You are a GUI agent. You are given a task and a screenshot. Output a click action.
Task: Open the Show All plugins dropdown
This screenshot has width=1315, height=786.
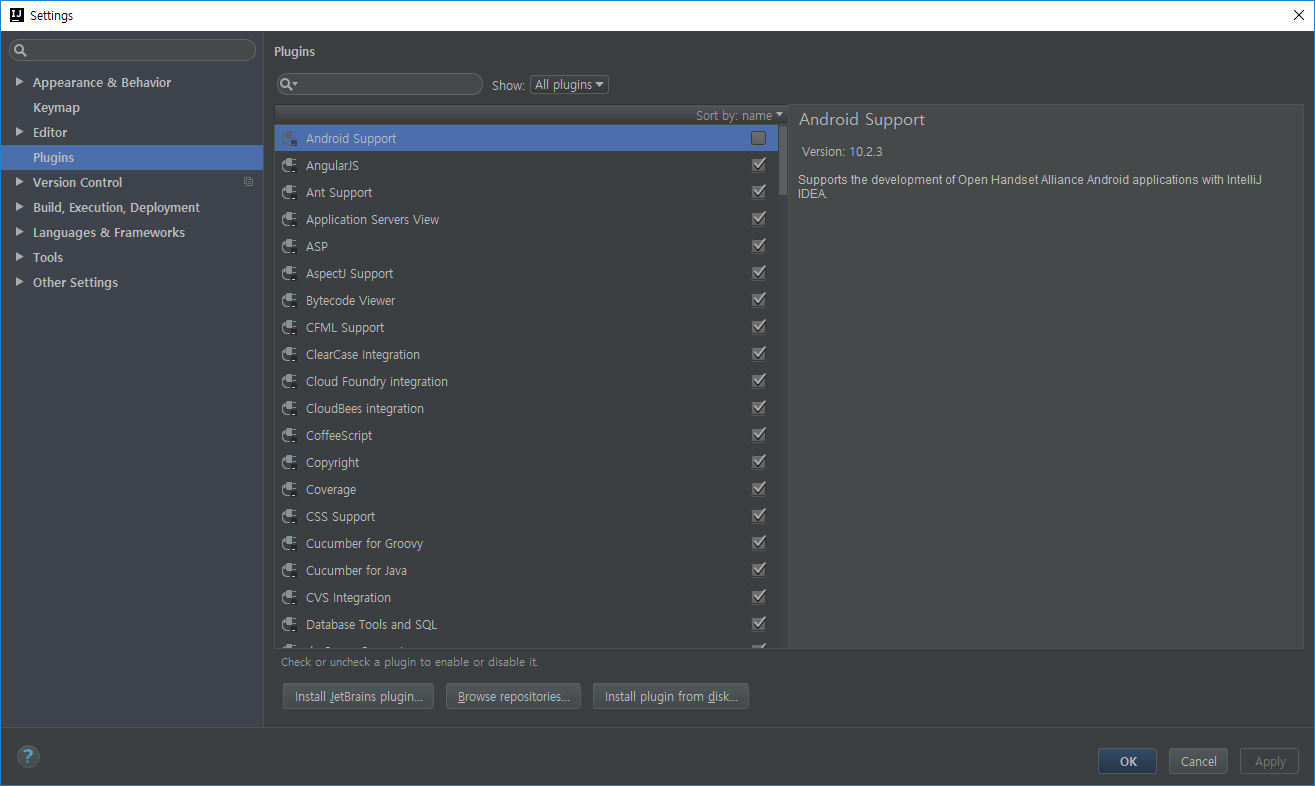[569, 85]
